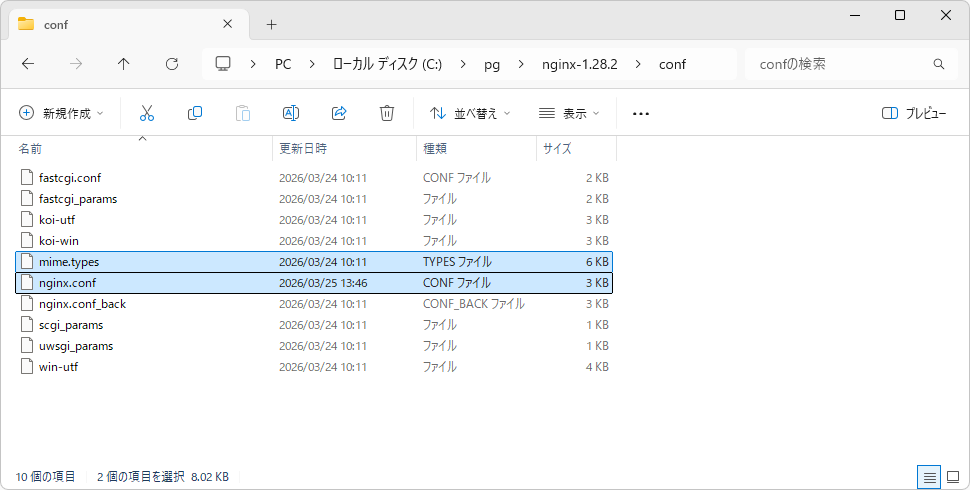Go to nginx-1.28.2 breadcrumb
Screen dimensions: 970x490
coord(580,64)
